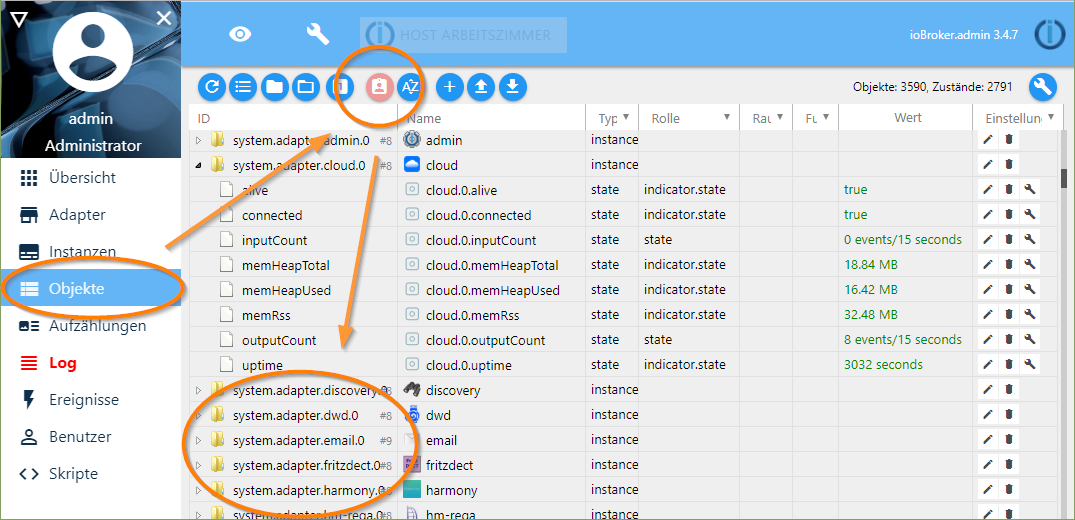1075x520 pixels.
Task: Expand the system.adapter.harmony.0 folder
Action: (x=199, y=490)
